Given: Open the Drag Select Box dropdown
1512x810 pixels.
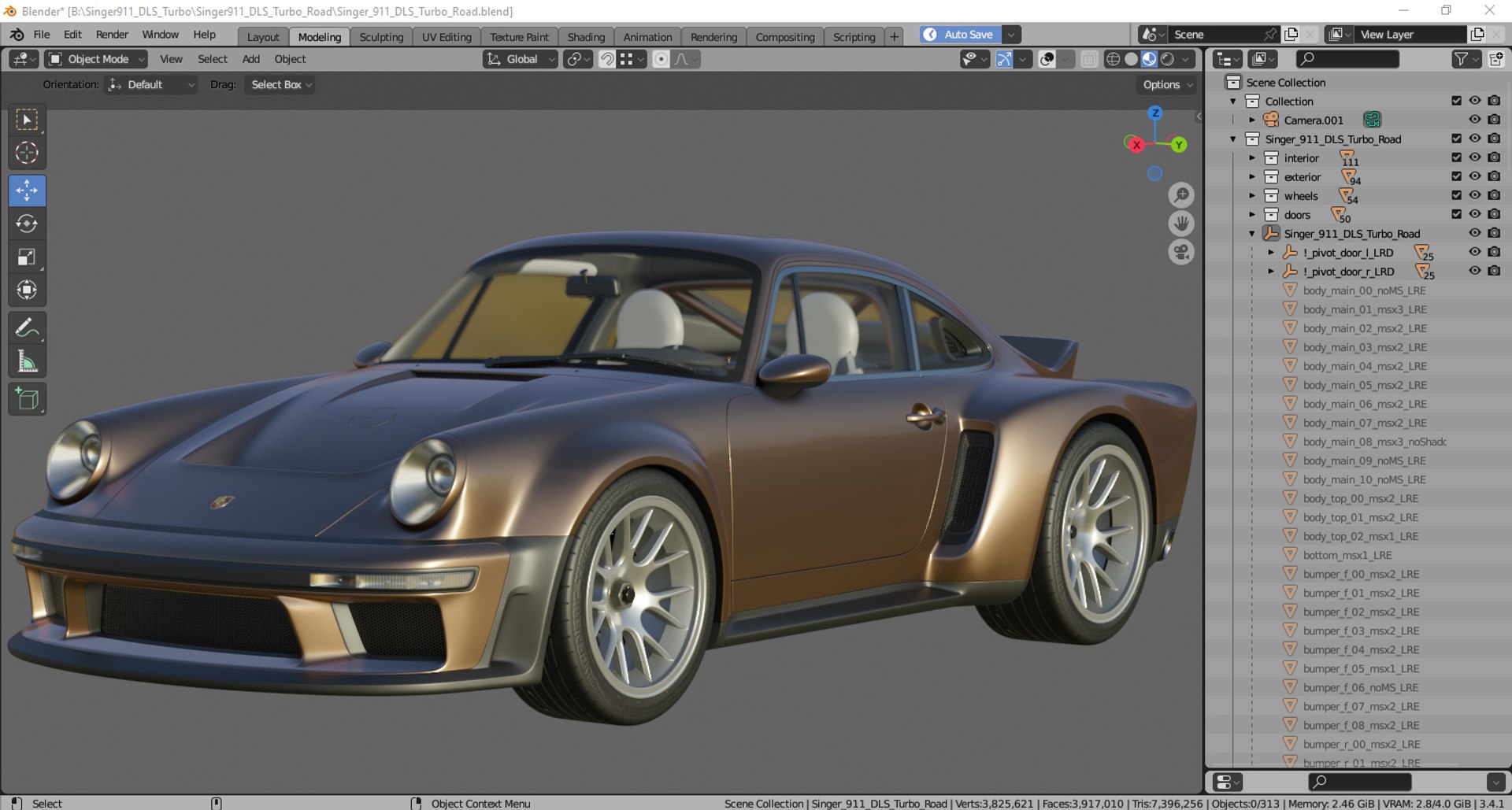Looking at the screenshot, I should pos(280,85).
